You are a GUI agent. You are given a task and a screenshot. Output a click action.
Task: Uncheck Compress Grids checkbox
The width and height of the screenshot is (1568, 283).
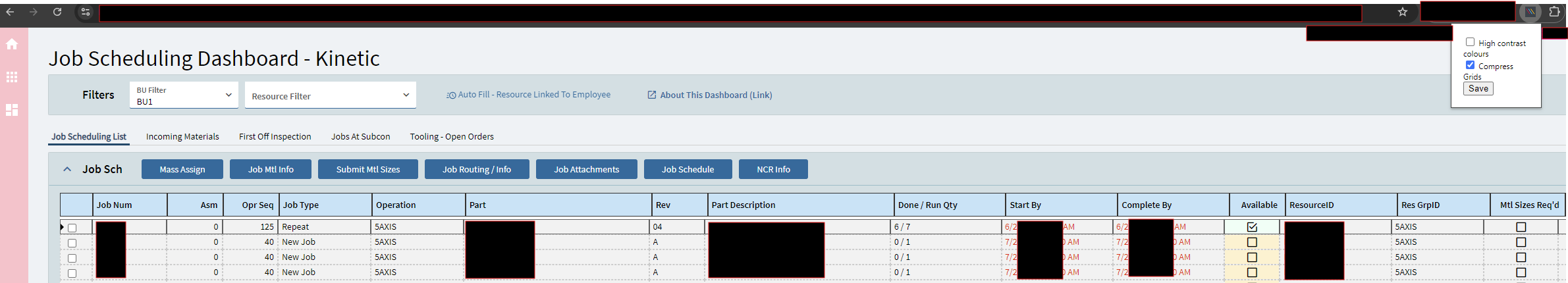(1470, 65)
